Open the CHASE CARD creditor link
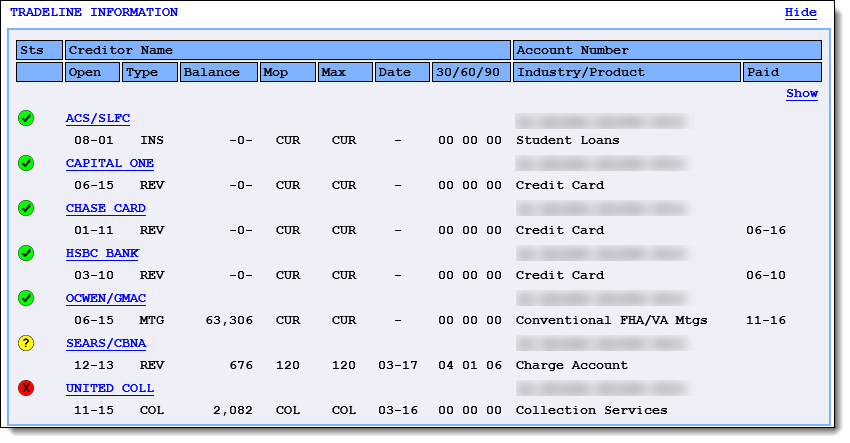The width and height of the screenshot is (850, 443). point(106,208)
